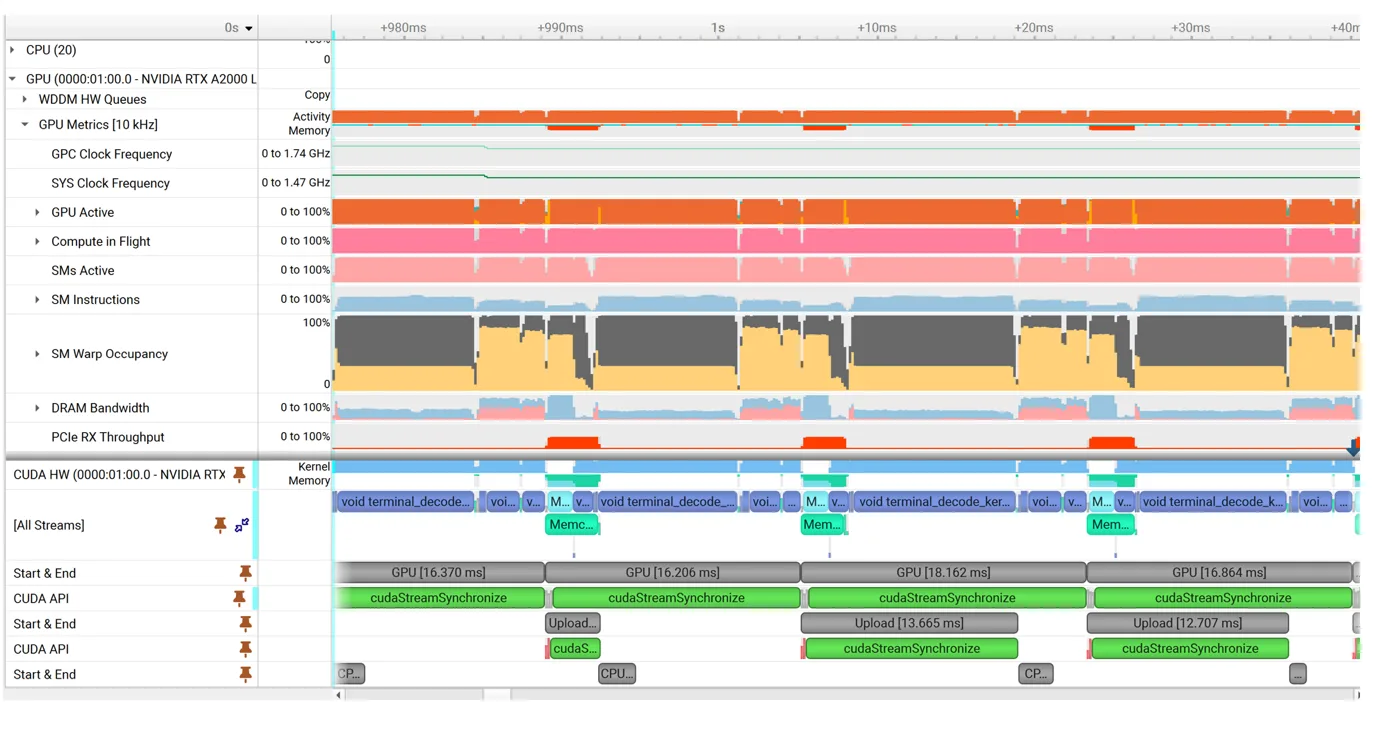Toggle pin on CUDA API row above Upload ranges

pos(239,598)
